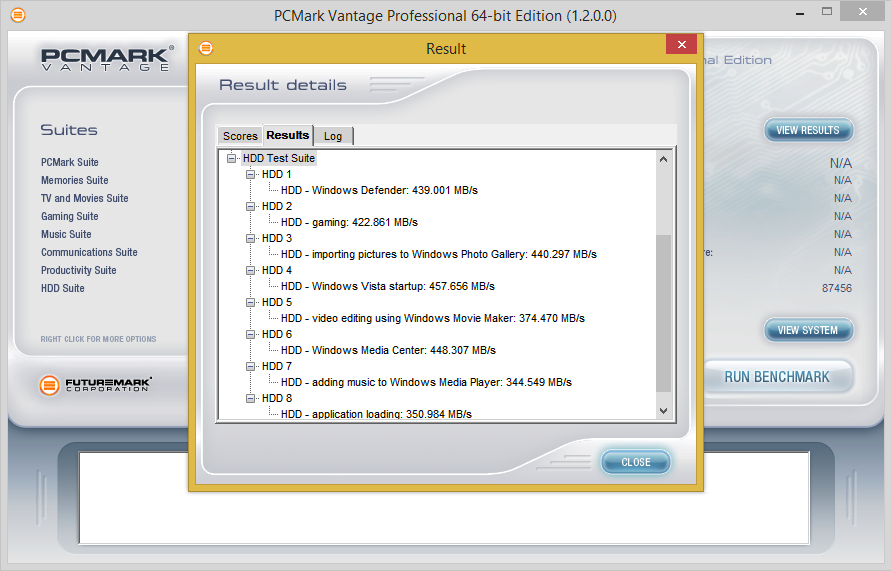Collapse the HDD Test Suite tree node
Viewport: 891px width, 571px height.
tap(232, 158)
